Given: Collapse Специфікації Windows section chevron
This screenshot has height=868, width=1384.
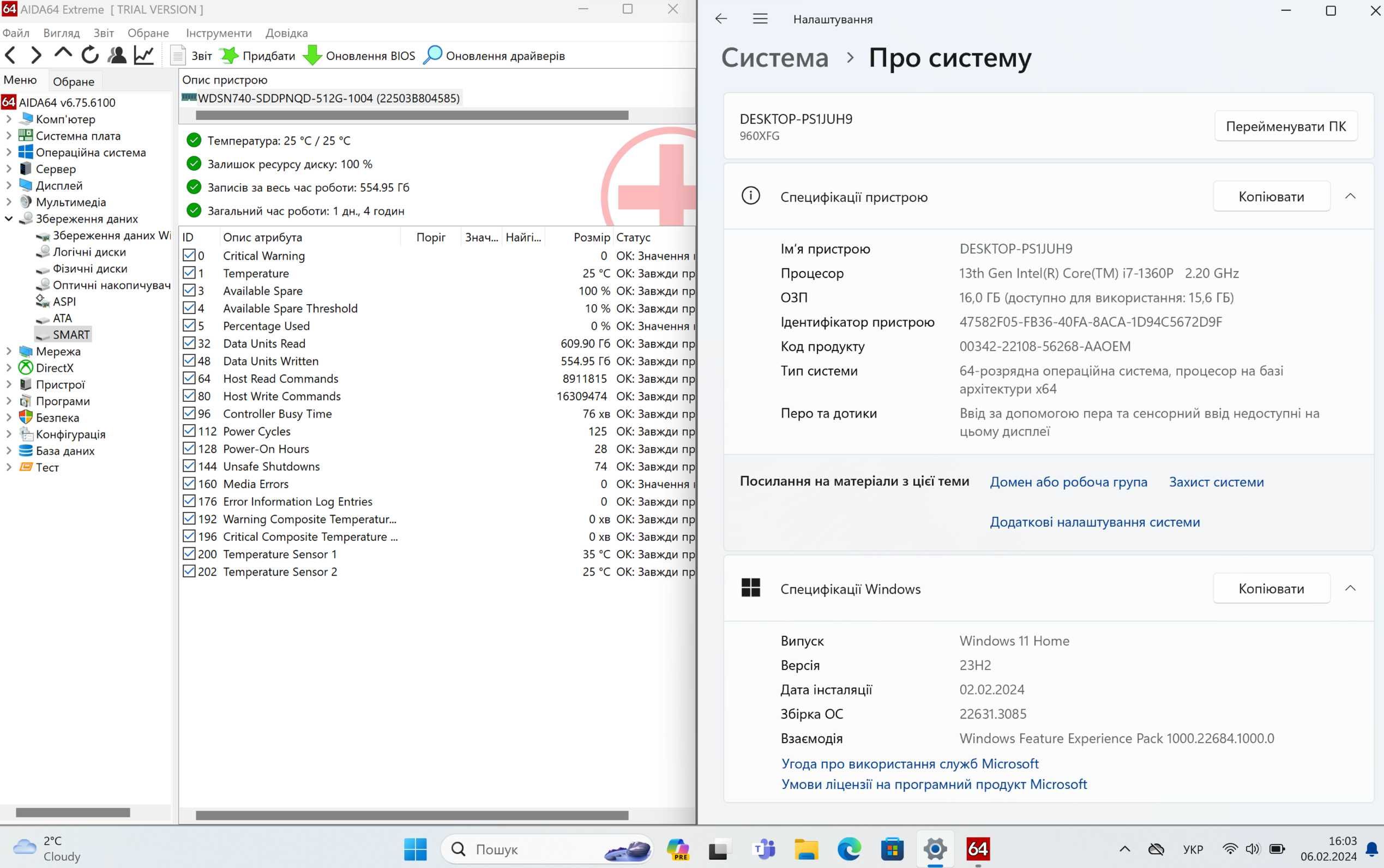Looking at the screenshot, I should pyautogui.click(x=1350, y=588).
